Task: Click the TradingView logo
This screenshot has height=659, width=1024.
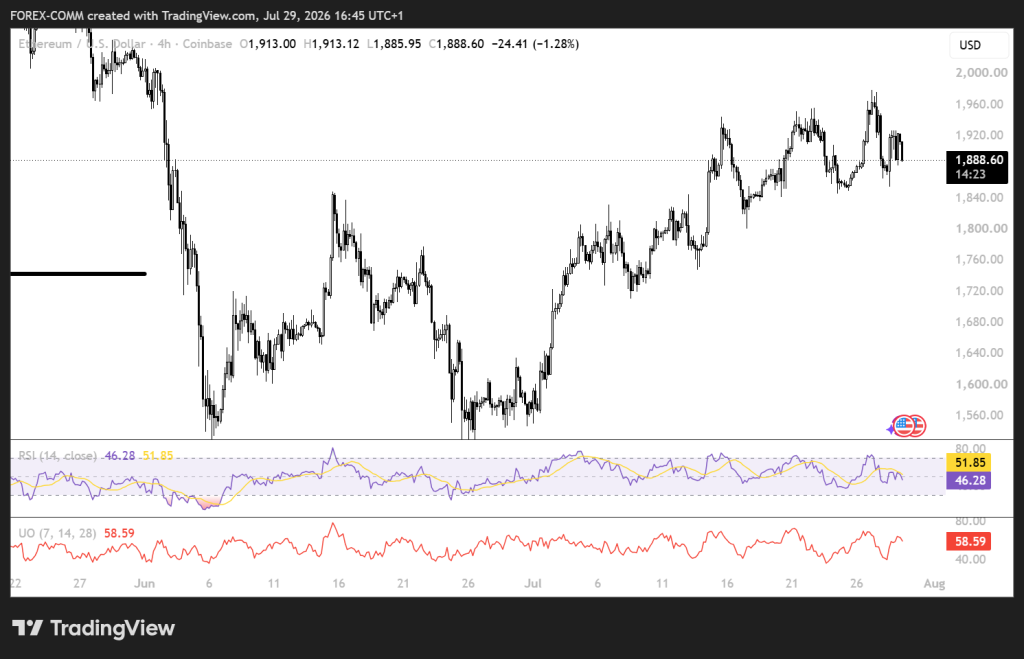Action: pyautogui.click(x=93, y=628)
